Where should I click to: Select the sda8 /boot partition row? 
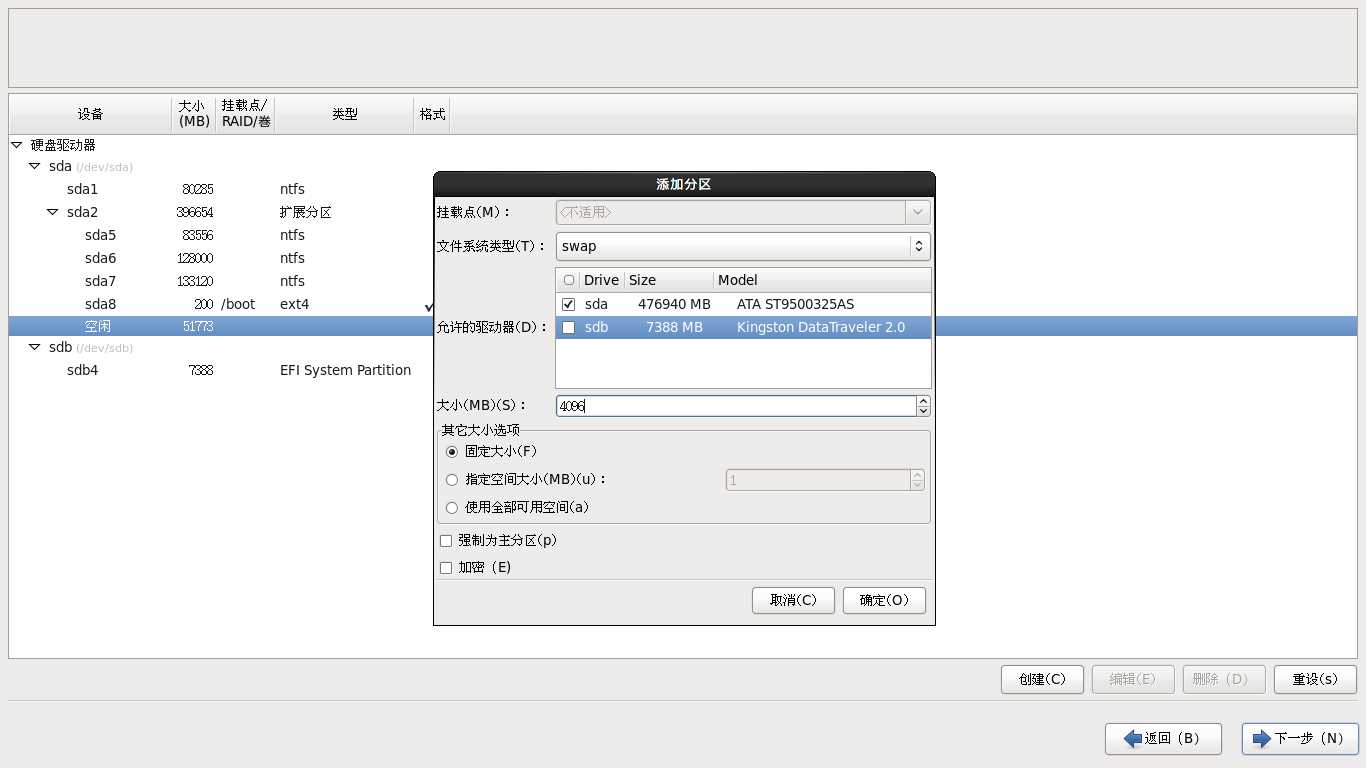pyautogui.click(x=683, y=304)
